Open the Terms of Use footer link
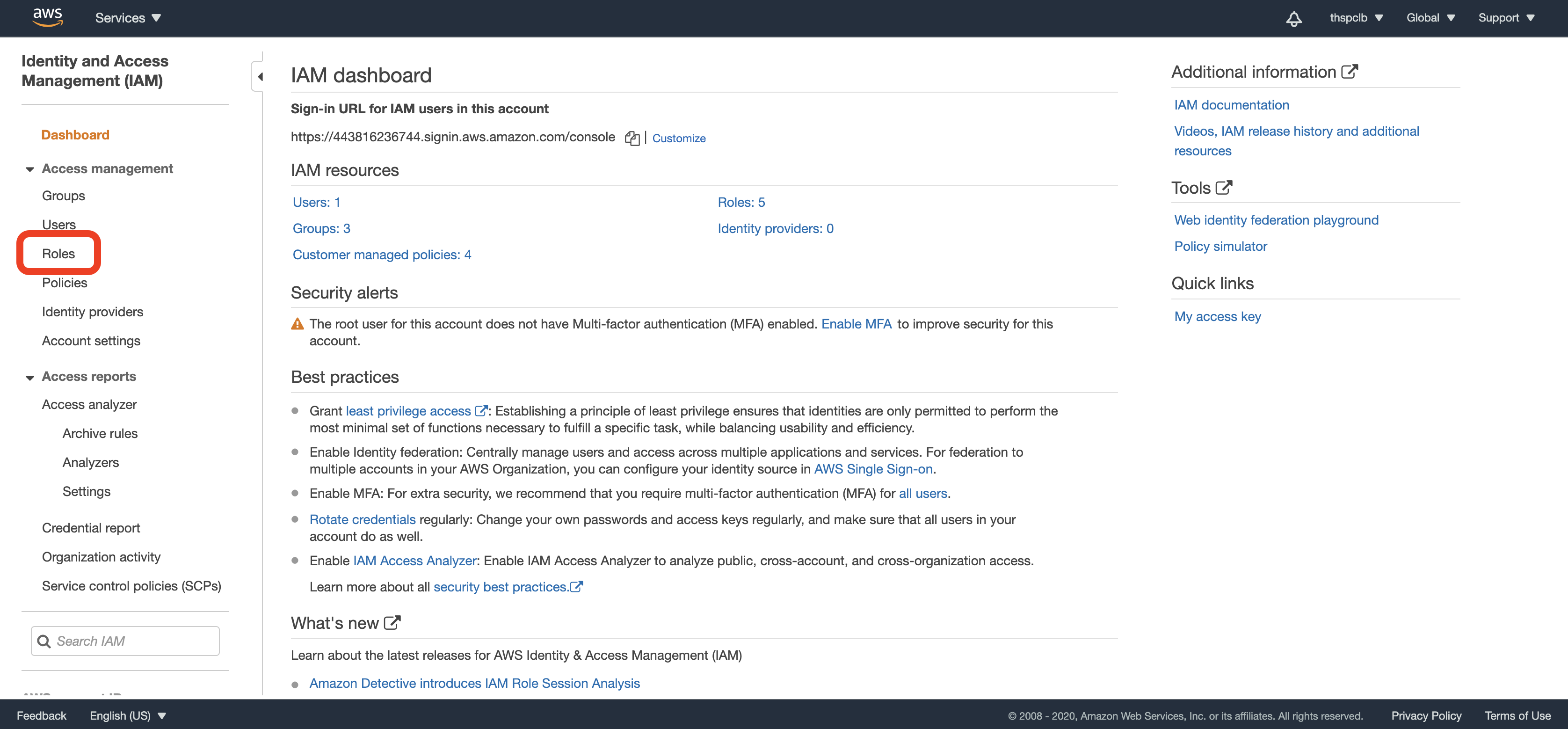Viewport: 1568px width, 729px height. tap(1517, 715)
